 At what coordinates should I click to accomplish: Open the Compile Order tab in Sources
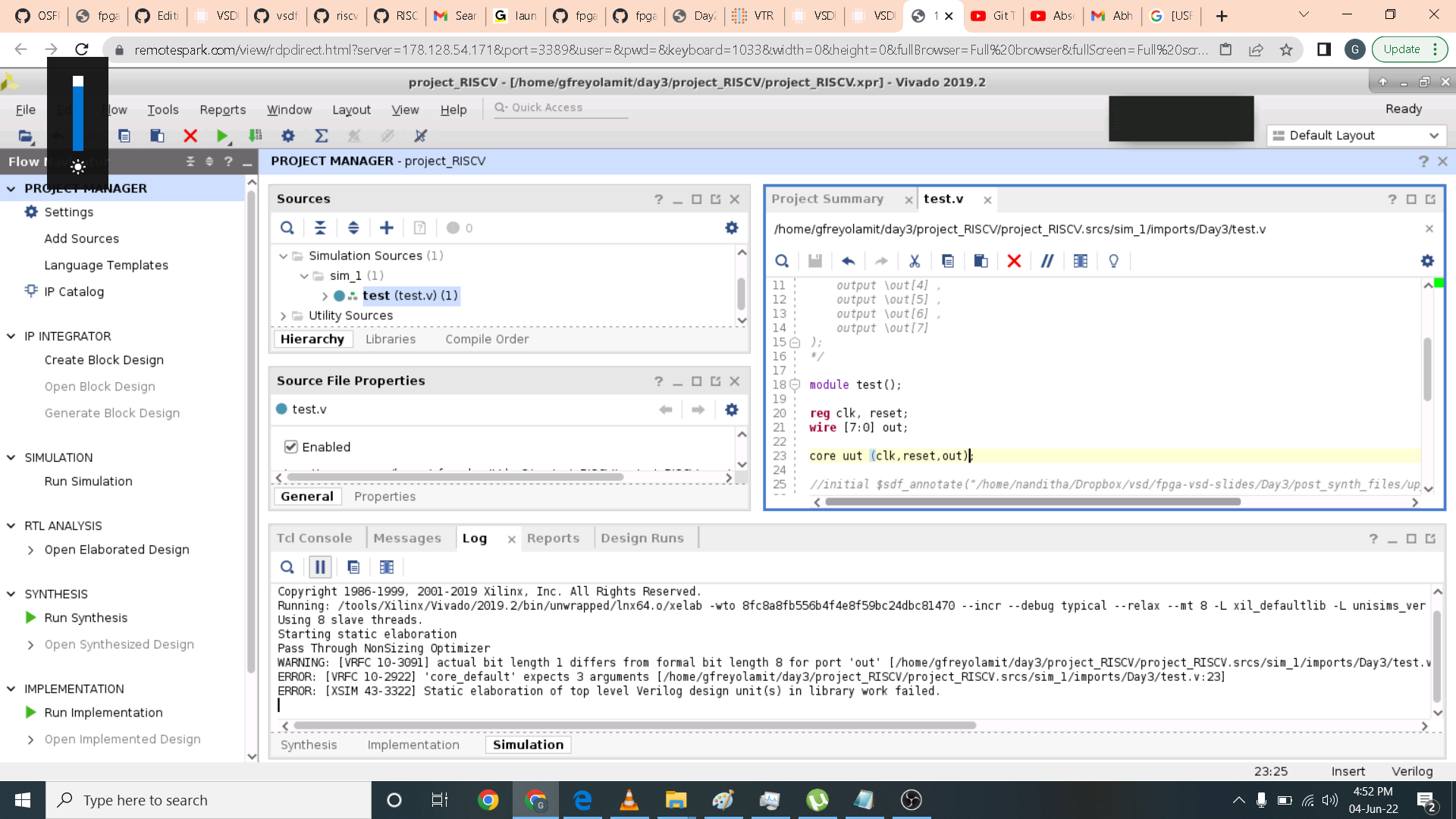coord(487,339)
